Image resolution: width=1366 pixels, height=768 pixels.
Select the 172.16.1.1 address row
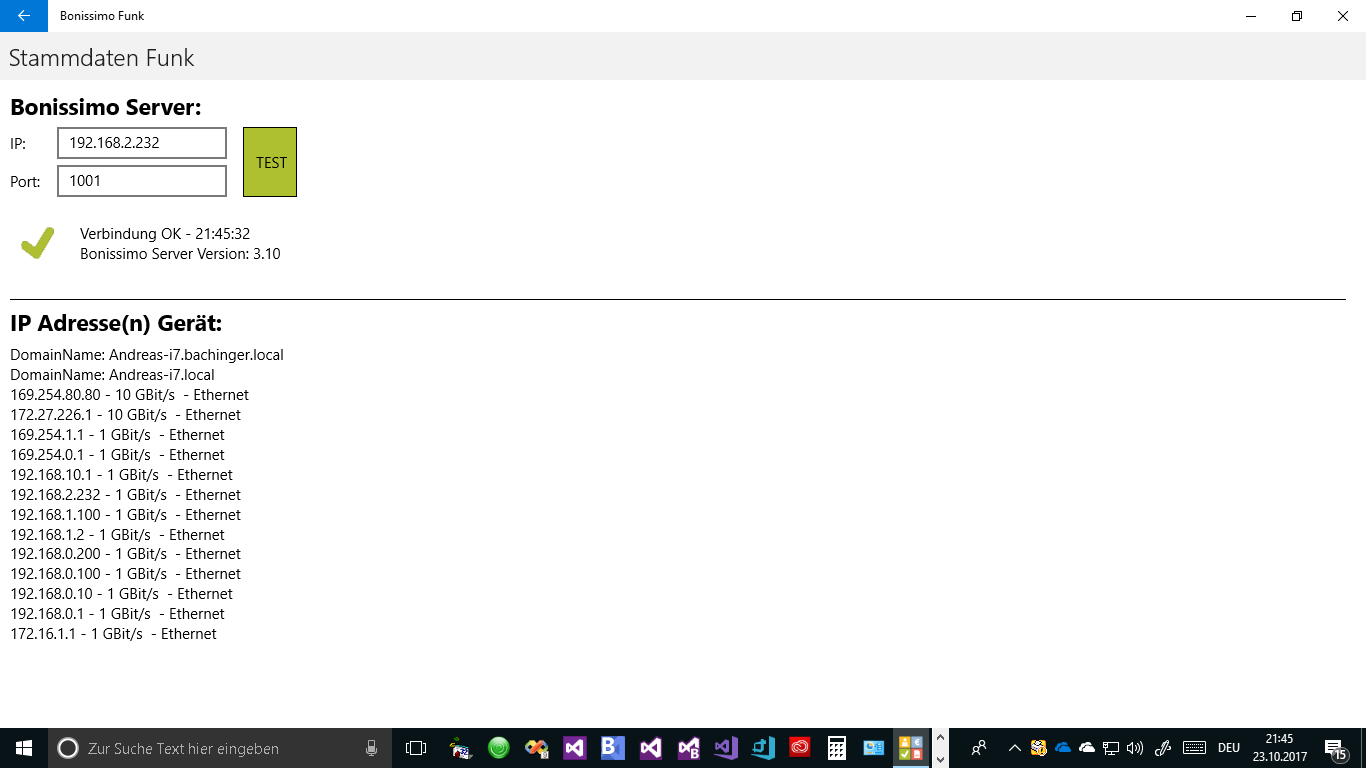pyautogui.click(x=113, y=634)
